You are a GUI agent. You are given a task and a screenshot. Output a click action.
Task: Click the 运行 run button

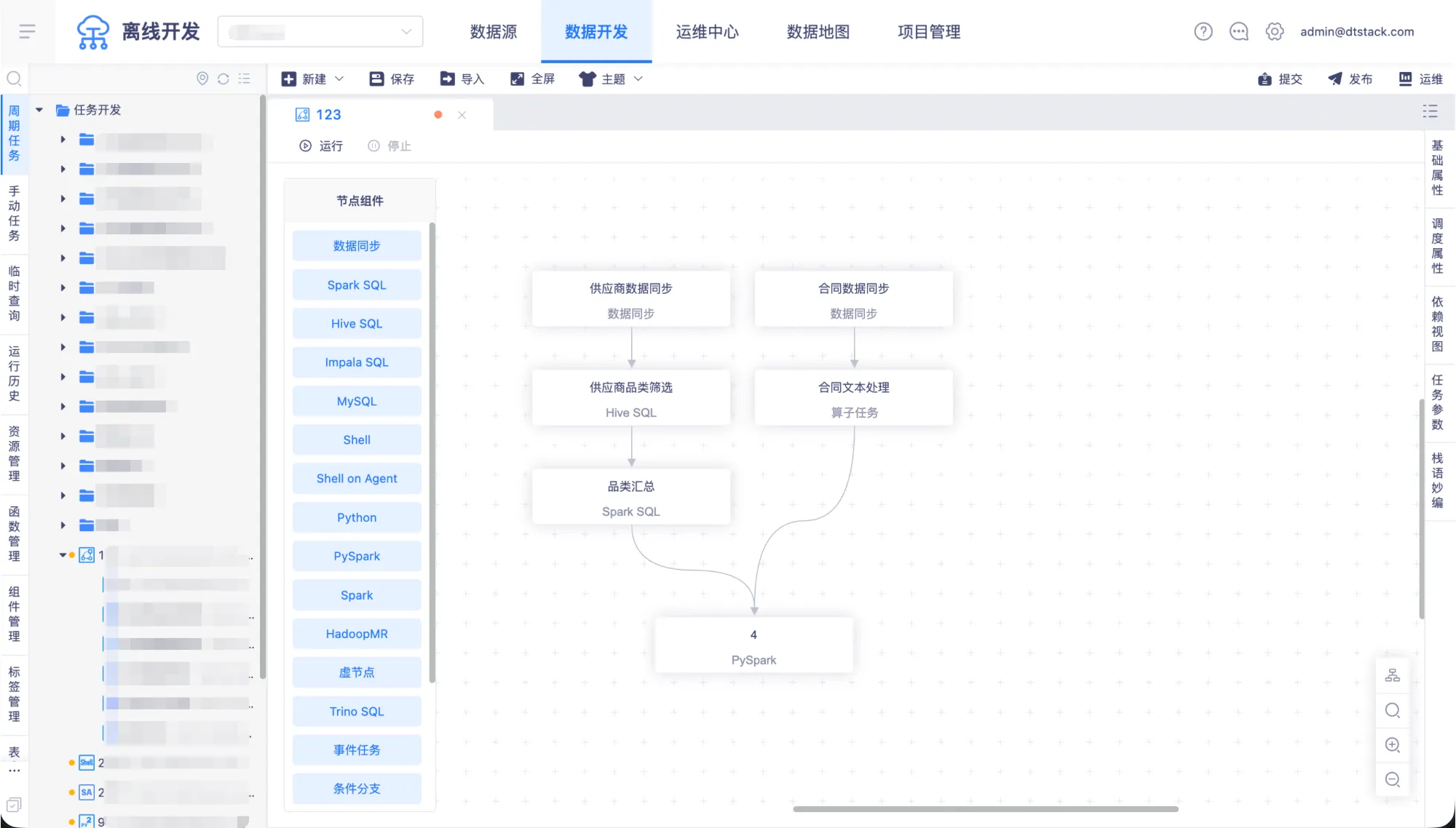(x=321, y=146)
